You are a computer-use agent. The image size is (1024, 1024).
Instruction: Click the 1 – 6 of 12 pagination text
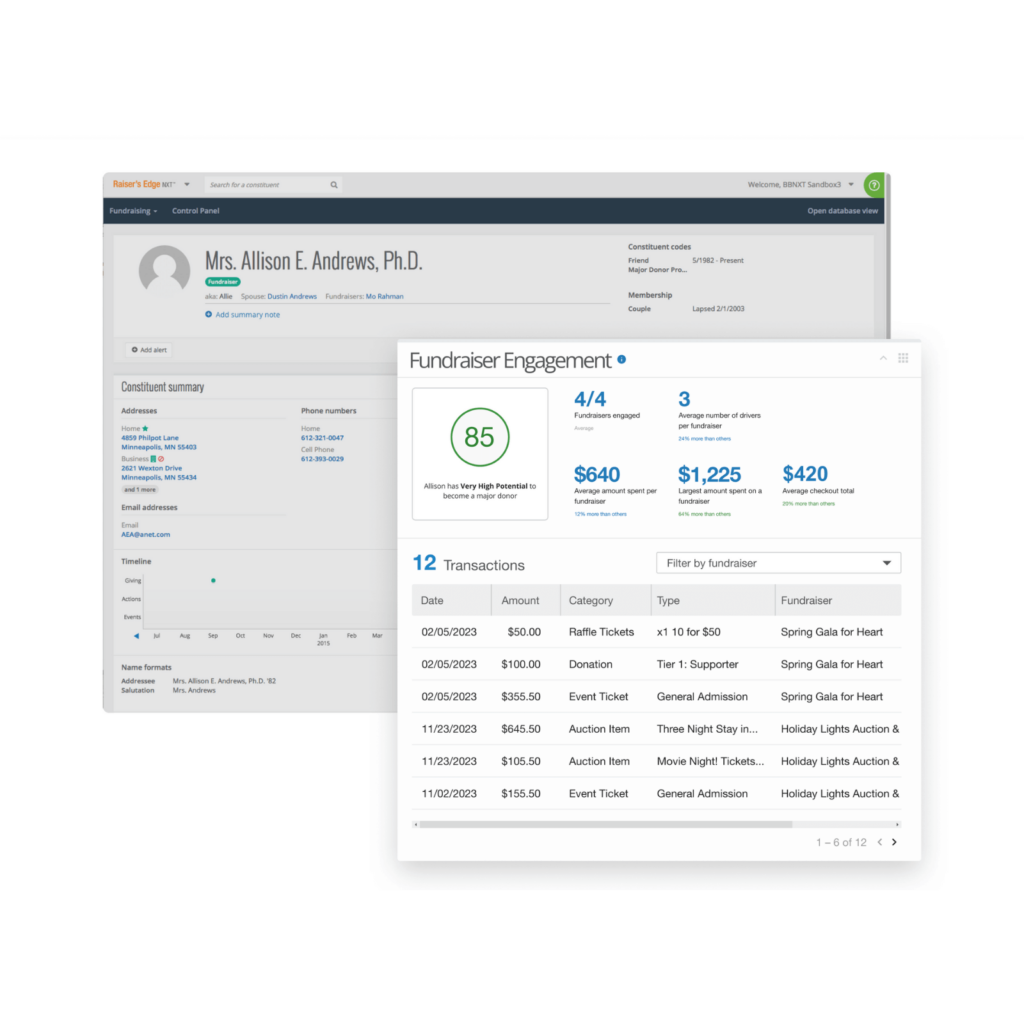tap(841, 842)
